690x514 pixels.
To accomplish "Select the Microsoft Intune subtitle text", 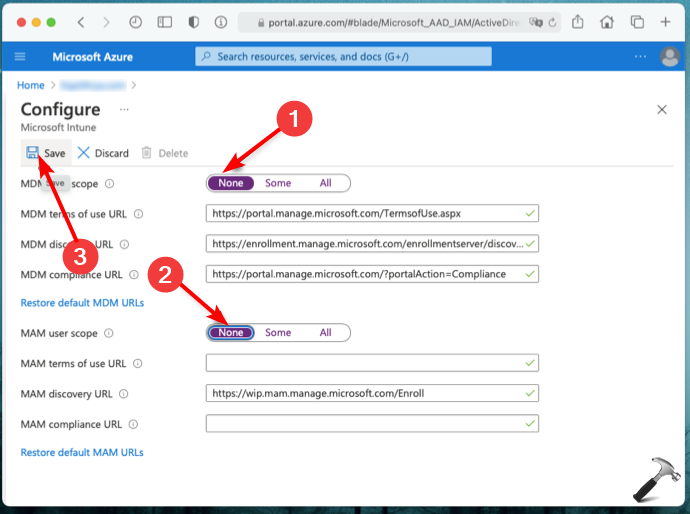I will [58, 128].
